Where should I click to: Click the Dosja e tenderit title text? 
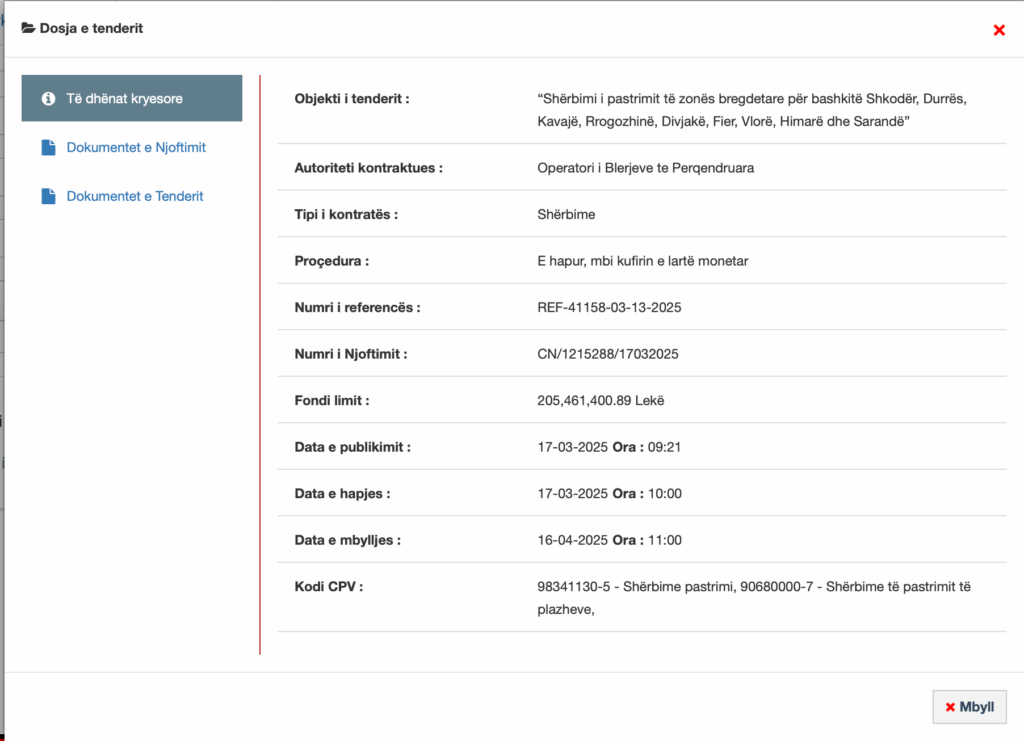point(91,28)
